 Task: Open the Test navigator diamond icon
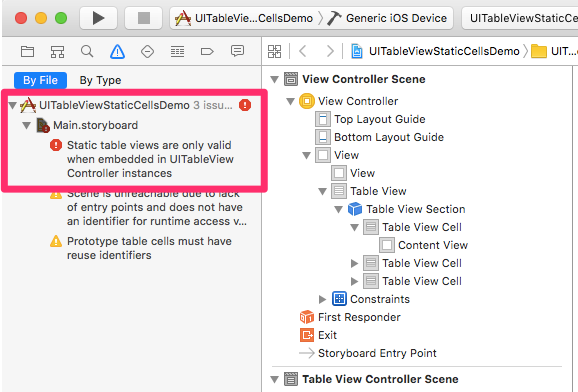click(x=147, y=51)
